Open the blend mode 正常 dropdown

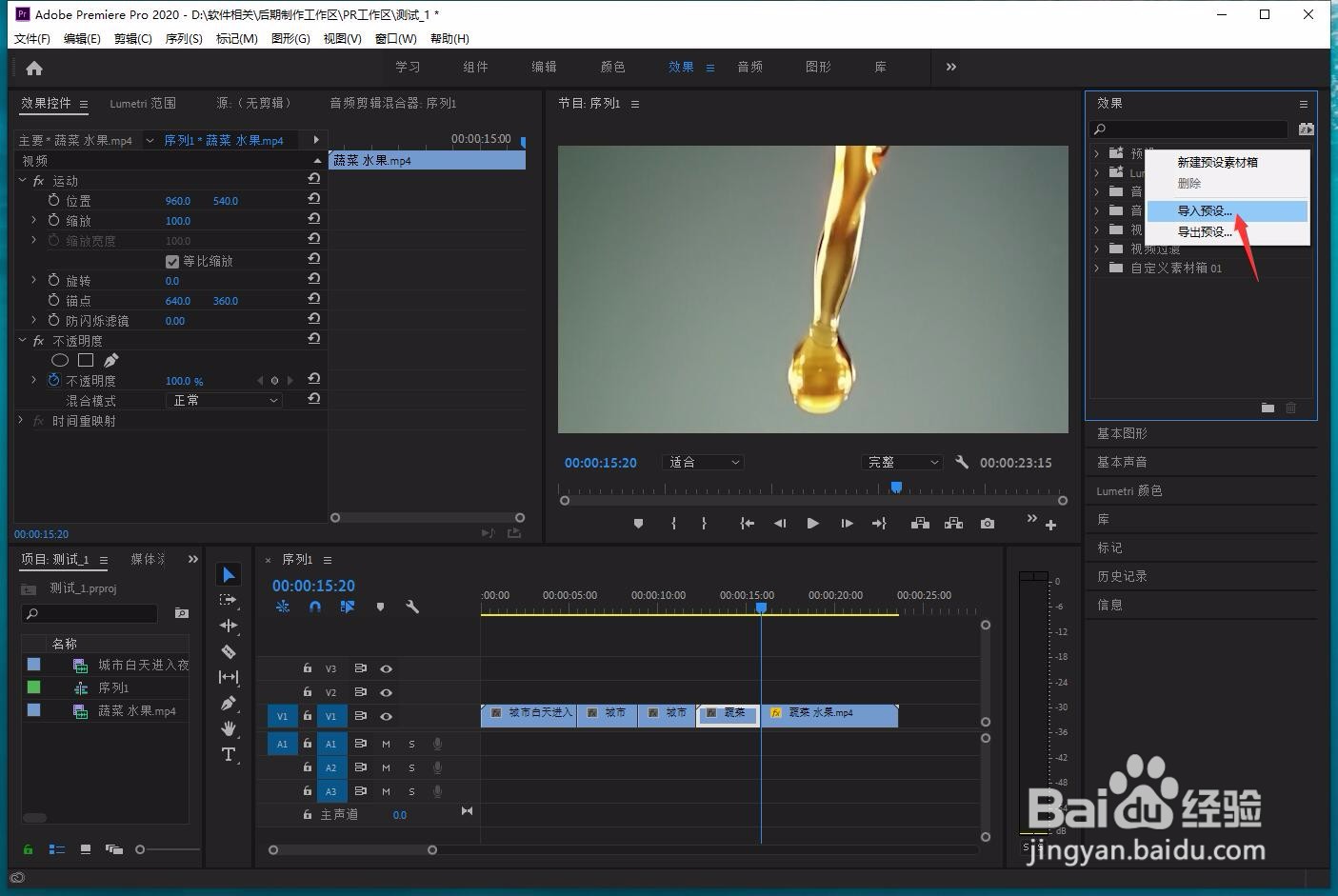[x=225, y=400]
